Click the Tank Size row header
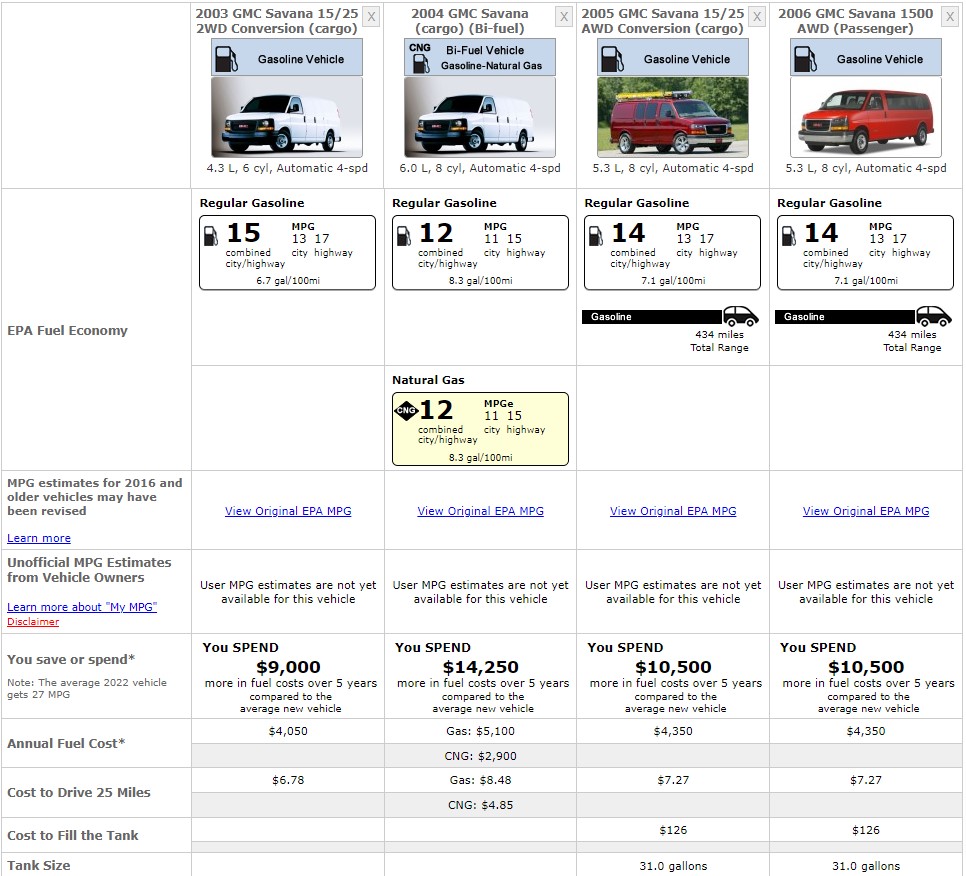The width and height of the screenshot is (966, 876). point(39,865)
